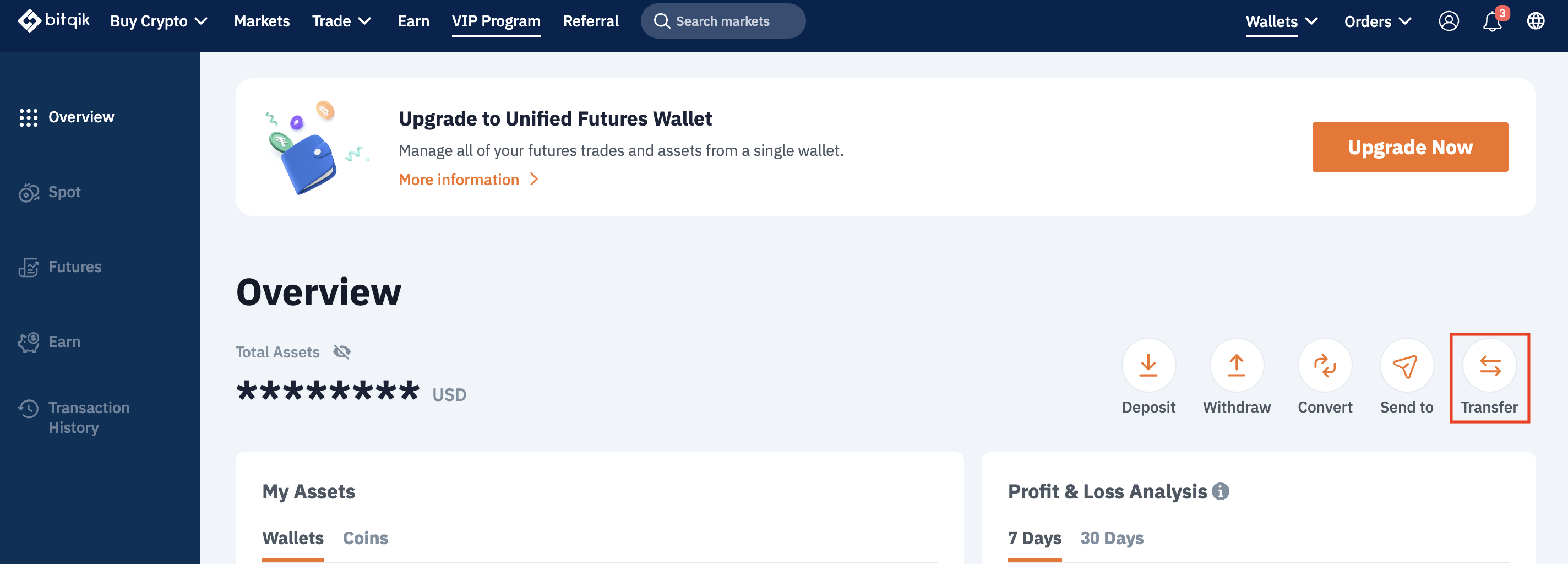Select the 30 Days tab
Screen dimensions: 1568x564
(1112, 538)
